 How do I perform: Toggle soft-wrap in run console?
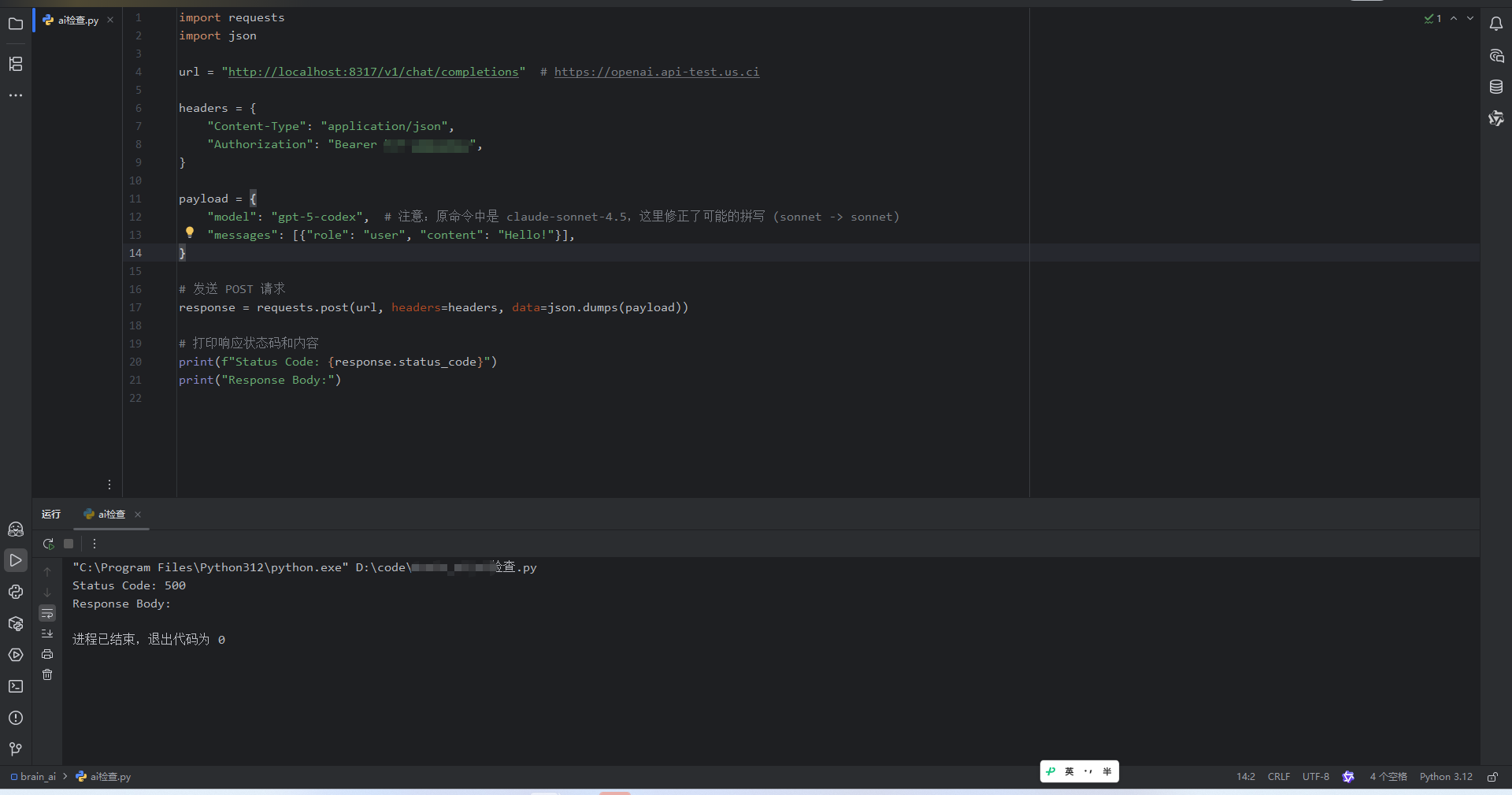[x=47, y=613]
